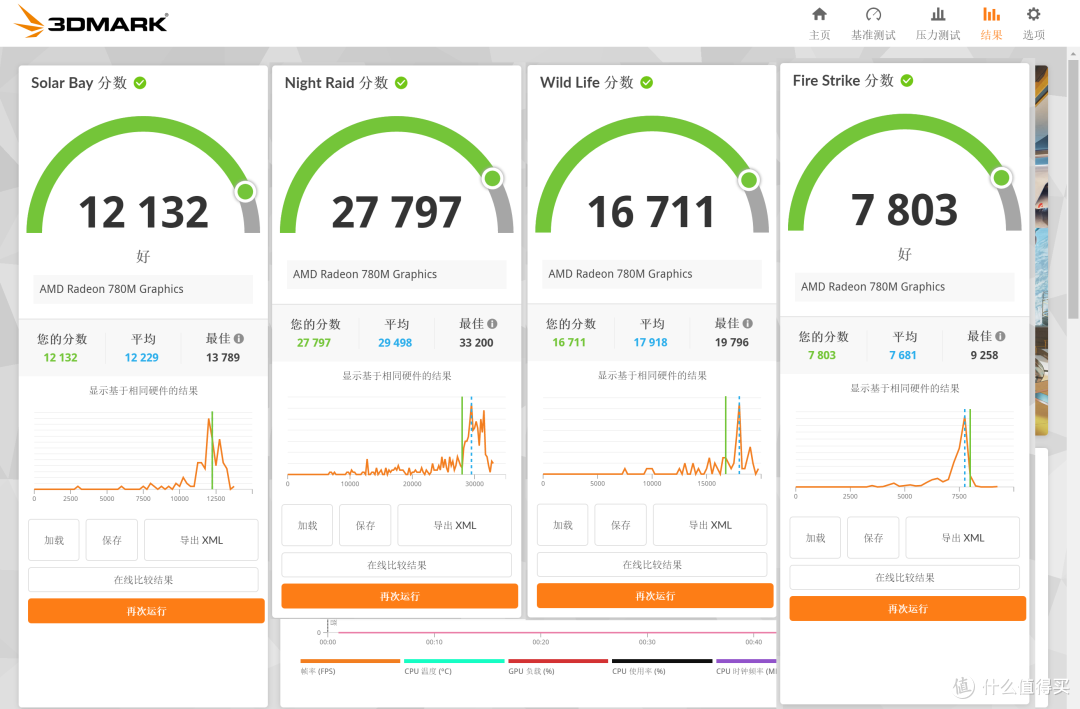Click the AMD Radeon 780M Graphics label in Solar Bay

coord(112,289)
